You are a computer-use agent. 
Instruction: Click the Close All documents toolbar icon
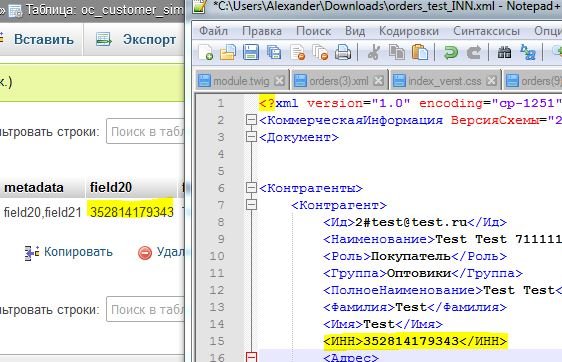pos(320,53)
